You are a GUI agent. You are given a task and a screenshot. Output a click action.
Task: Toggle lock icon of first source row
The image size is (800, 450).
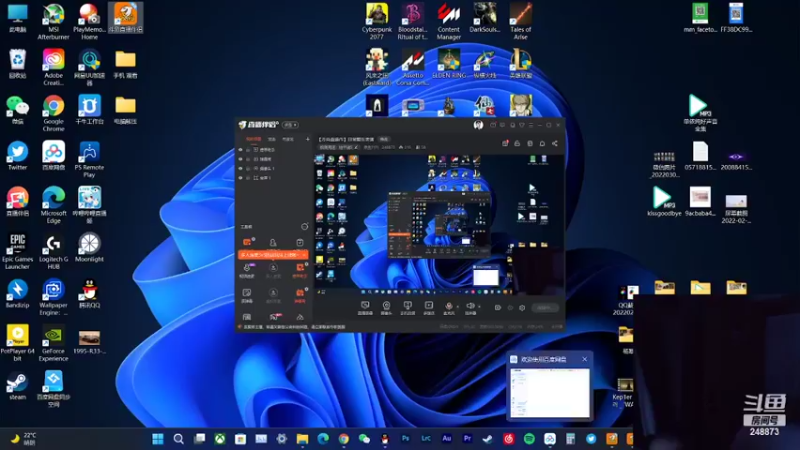click(x=248, y=149)
